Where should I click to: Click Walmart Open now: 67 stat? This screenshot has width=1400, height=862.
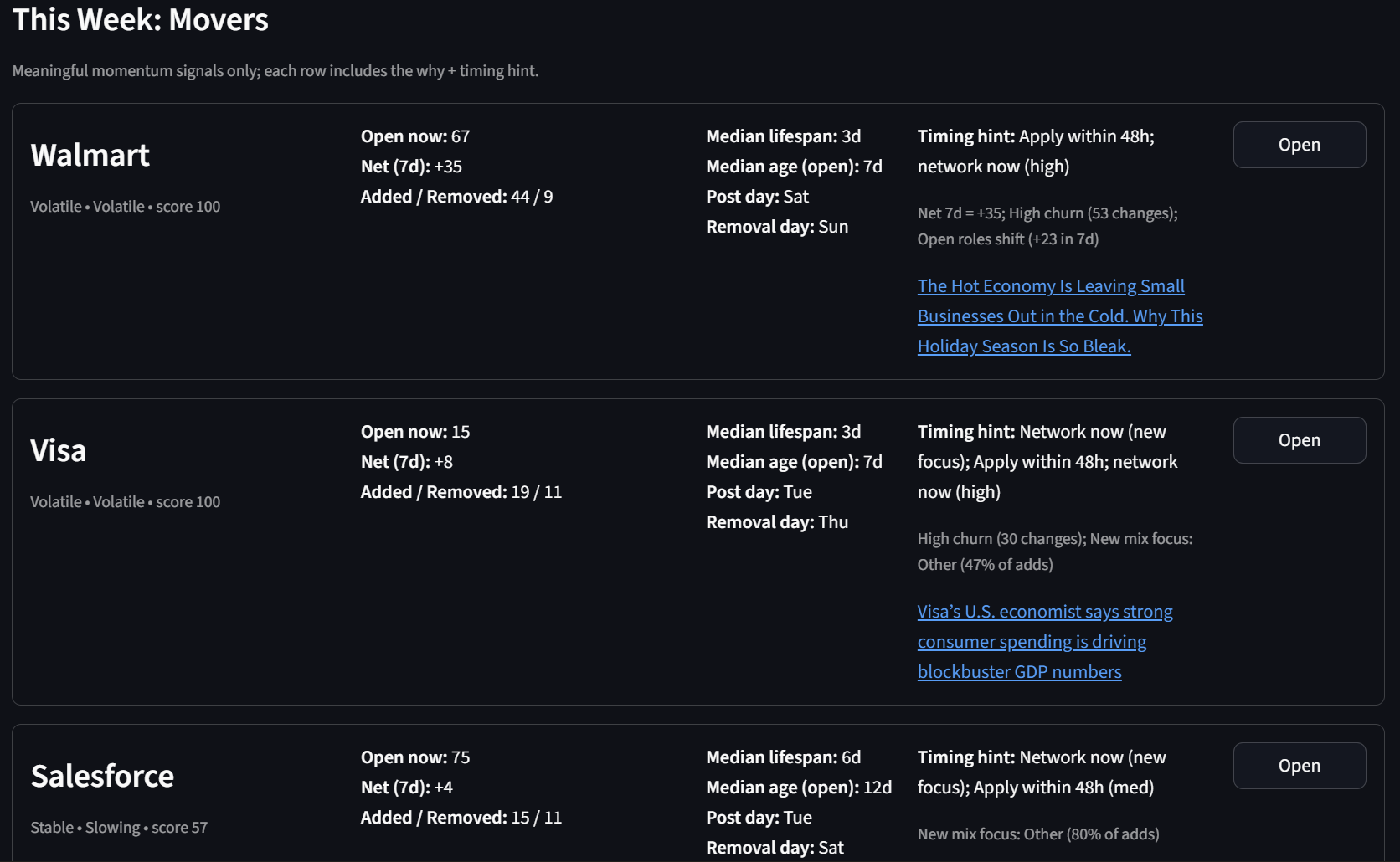click(415, 136)
